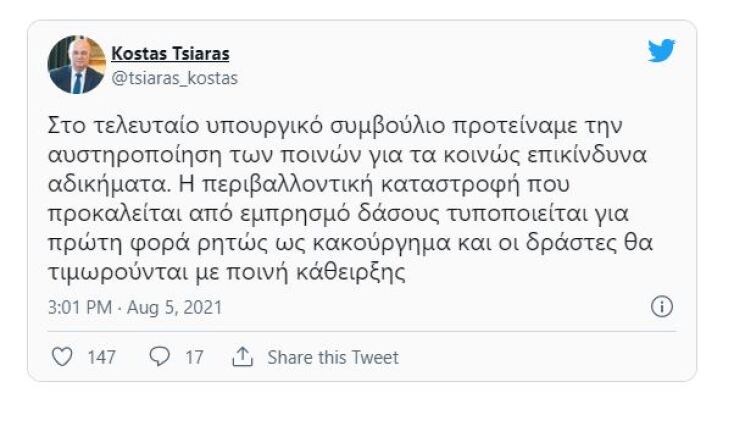Click the Aug 5, 2021 date text
The image size is (734, 426).
[x=177, y=307]
